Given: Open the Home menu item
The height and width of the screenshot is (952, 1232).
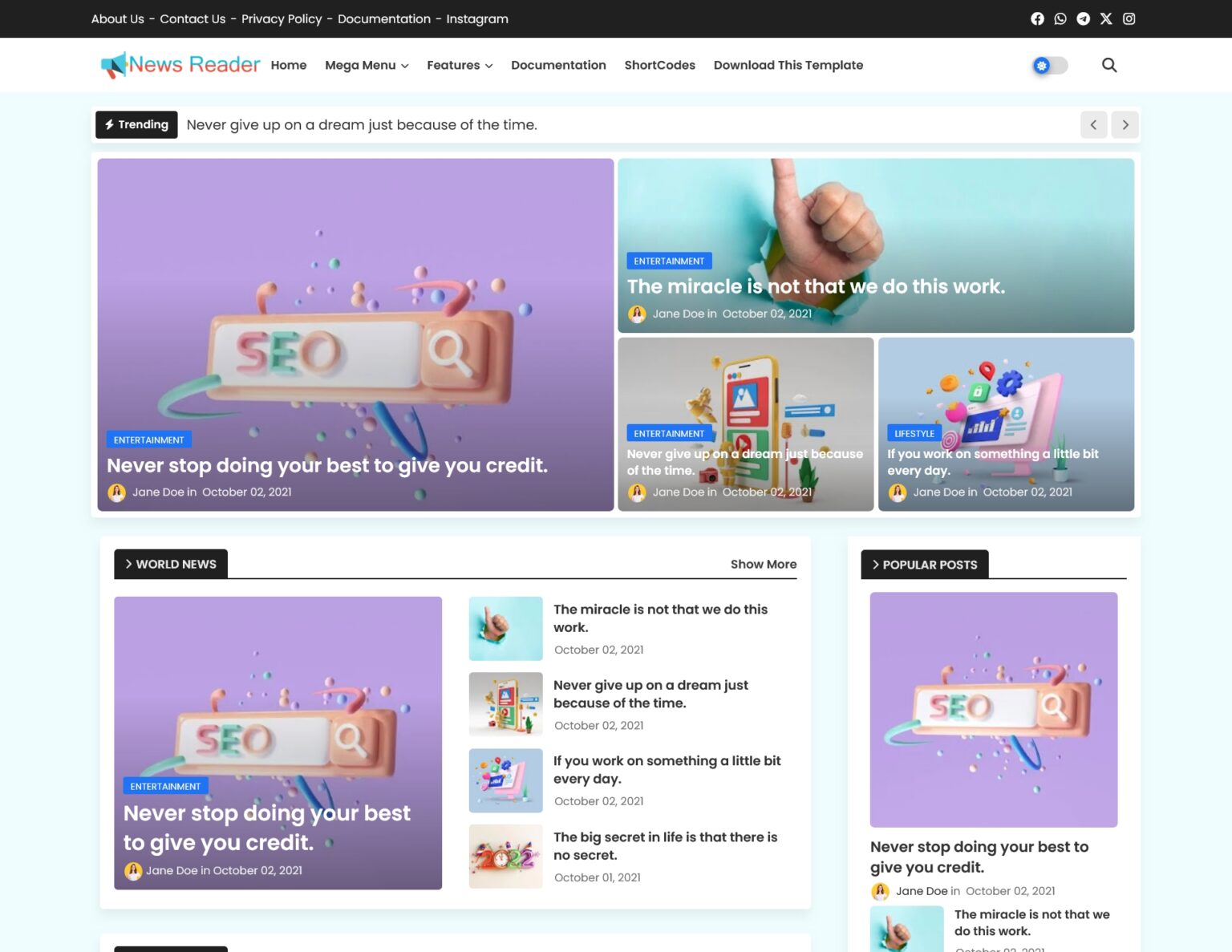Looking at the screenshot, I should (x=288, y=65).
